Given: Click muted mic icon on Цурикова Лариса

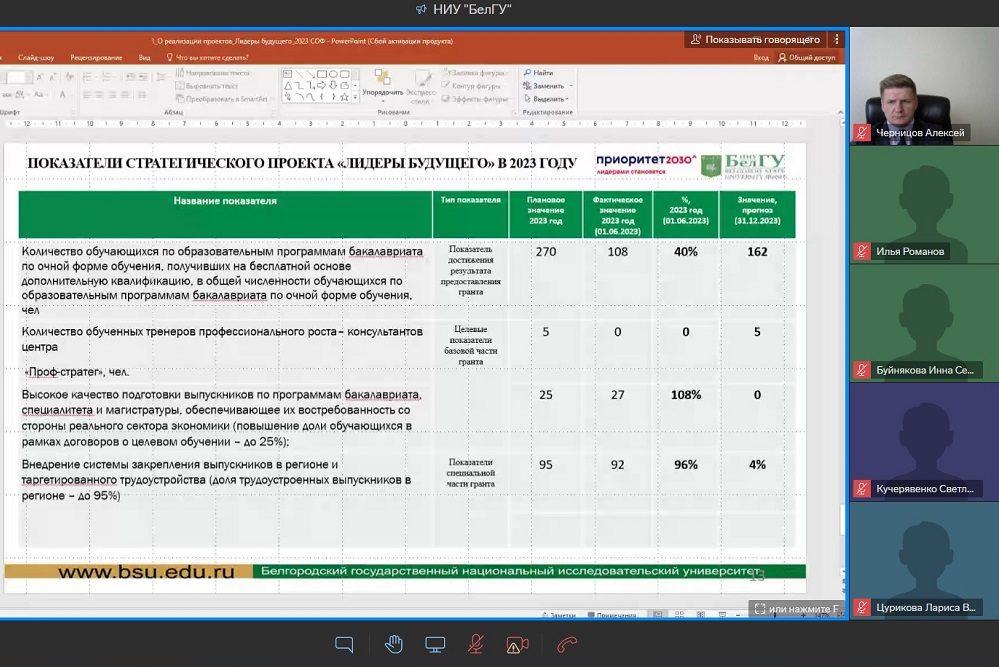Looking at the screenshot, I should pyautogui.click(x=862, y=608).
